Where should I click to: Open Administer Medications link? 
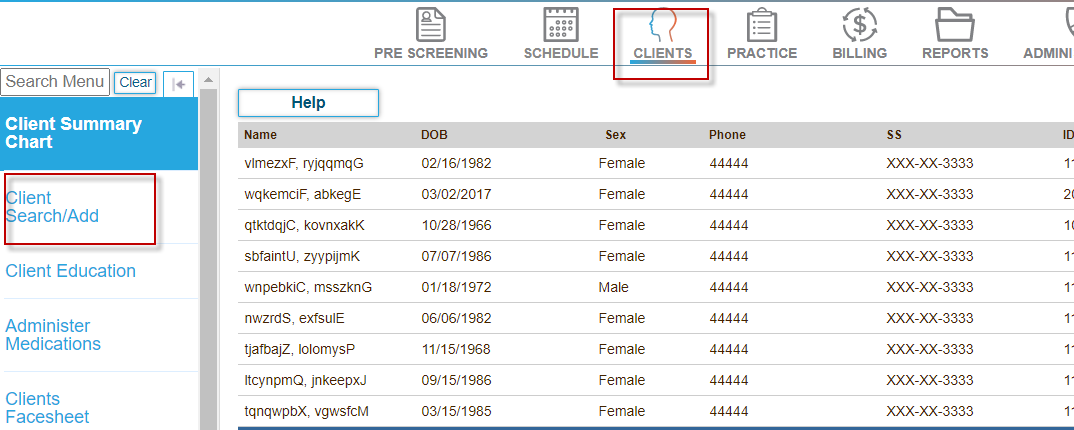coord(53,335)
